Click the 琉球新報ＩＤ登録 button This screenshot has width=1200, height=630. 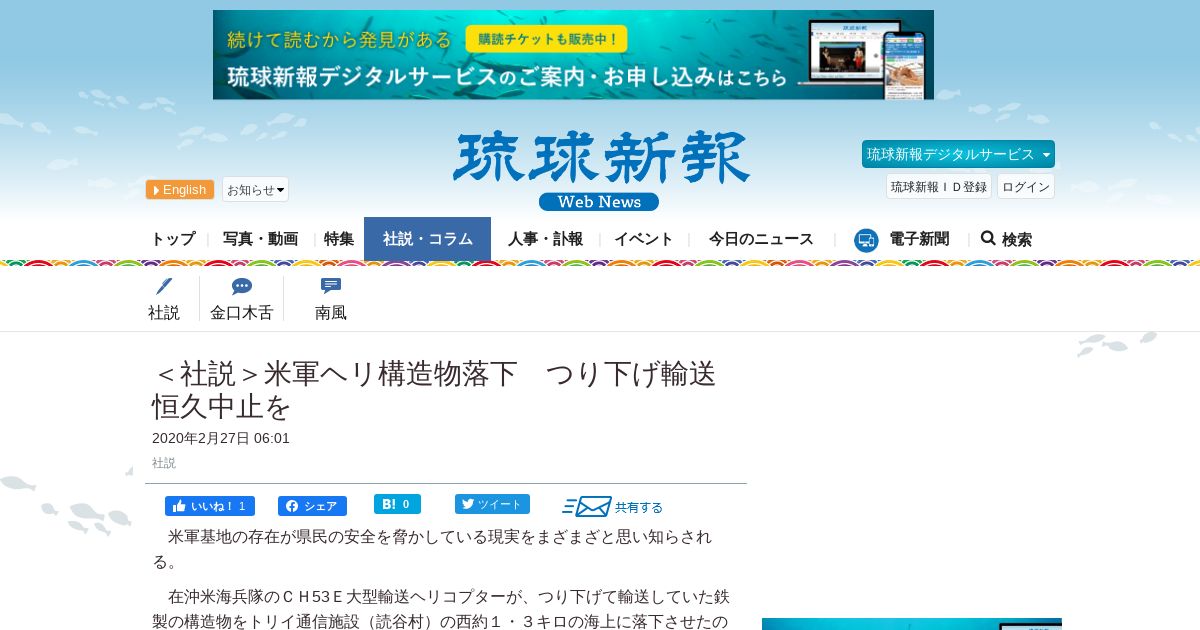[939, 186]
